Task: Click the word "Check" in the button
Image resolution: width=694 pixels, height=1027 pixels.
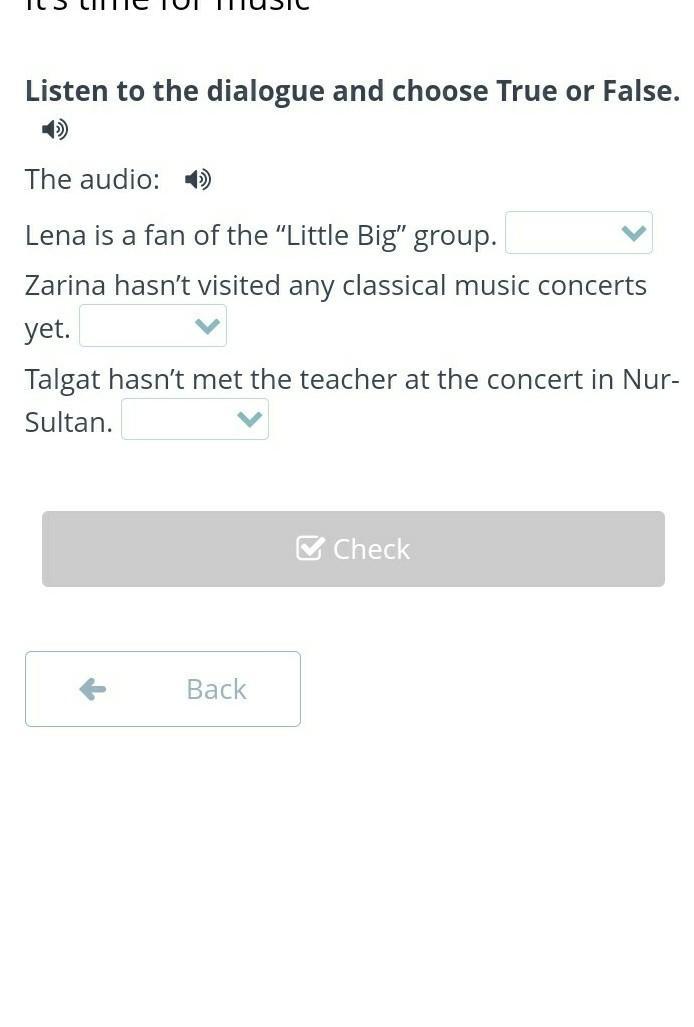Action: pos(371,550)
